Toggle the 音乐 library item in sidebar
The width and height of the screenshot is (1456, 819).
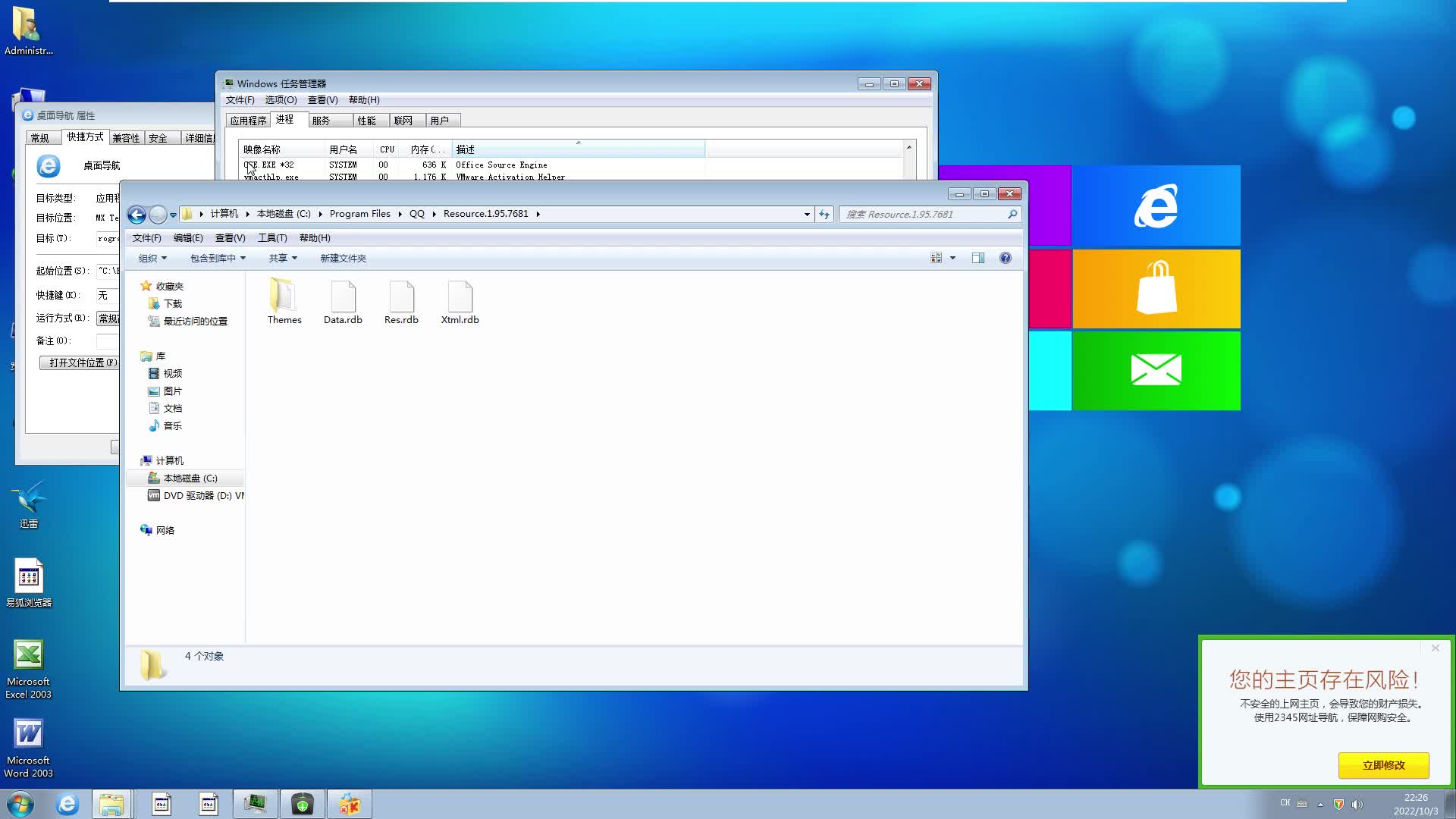pyautogui.click(x=172, y=425)
